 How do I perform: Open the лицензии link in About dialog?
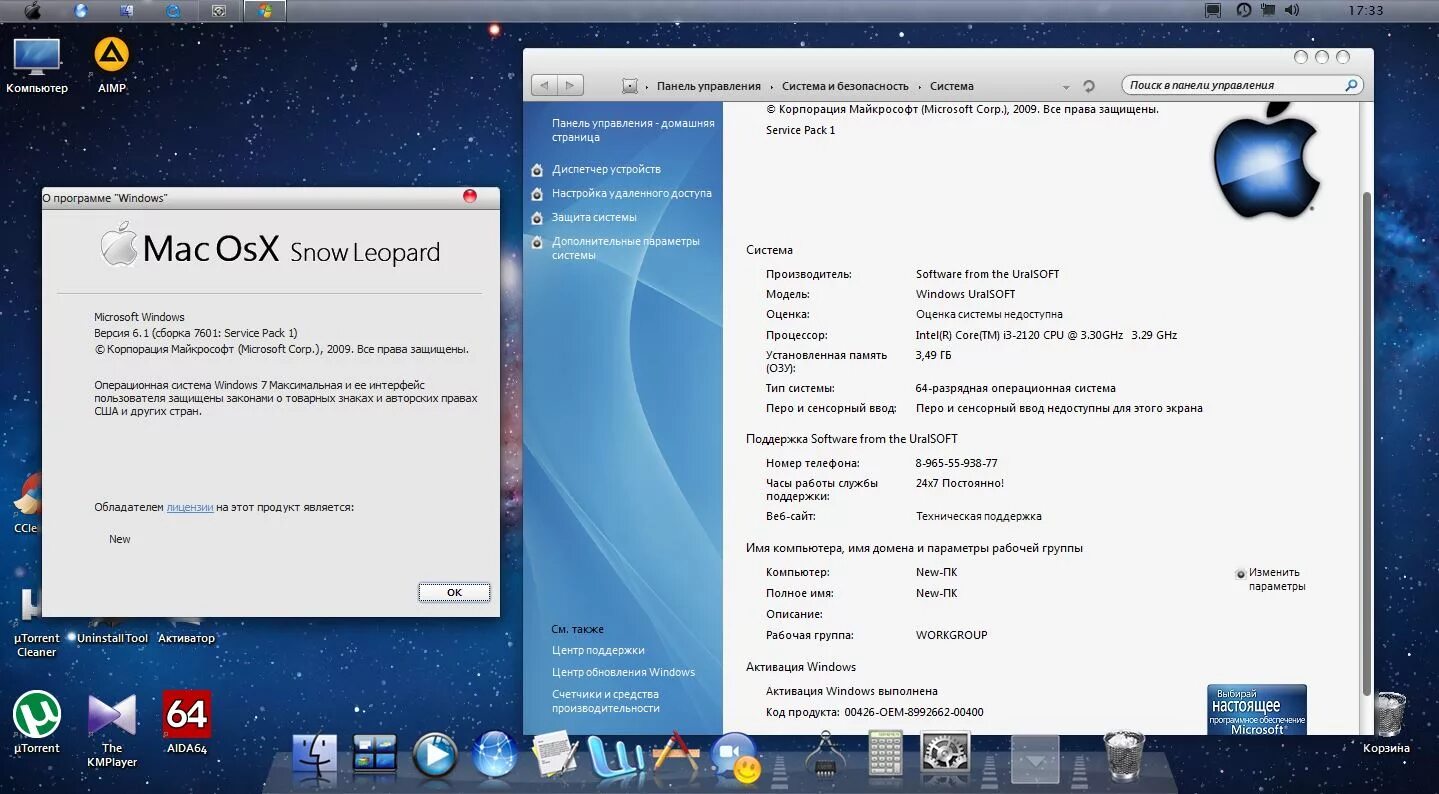[190, 507]
